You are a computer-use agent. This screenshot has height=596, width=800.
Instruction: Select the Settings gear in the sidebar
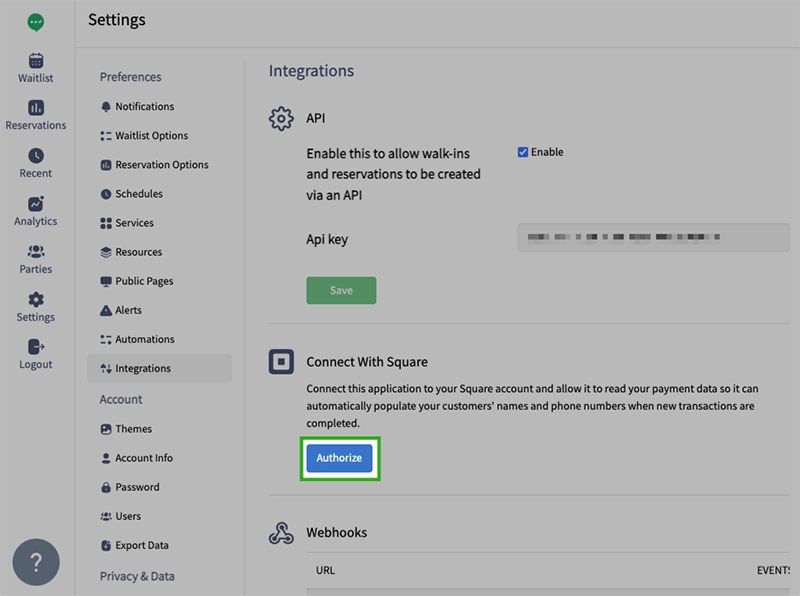pos(35,305)
